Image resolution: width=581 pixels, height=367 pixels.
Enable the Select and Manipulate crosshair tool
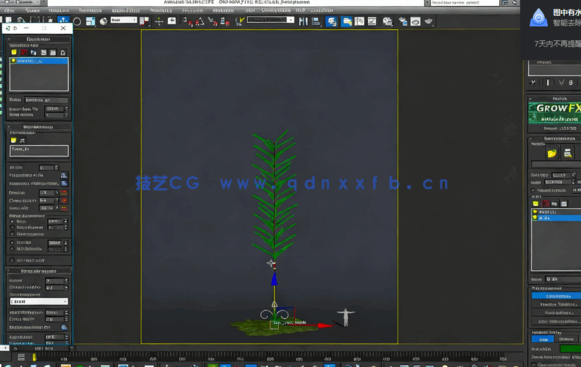tap(159, 22)
